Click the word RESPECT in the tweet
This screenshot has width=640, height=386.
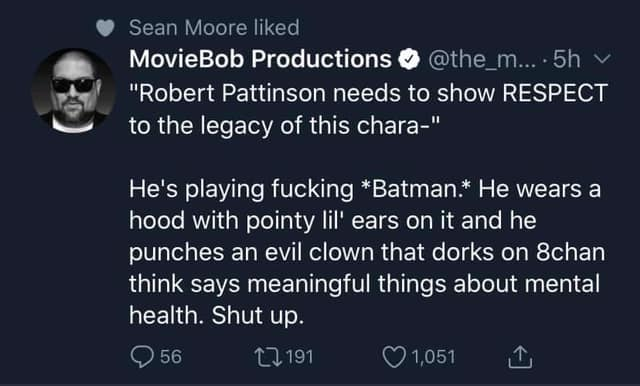pyautogui.click(x=555, y=93)
